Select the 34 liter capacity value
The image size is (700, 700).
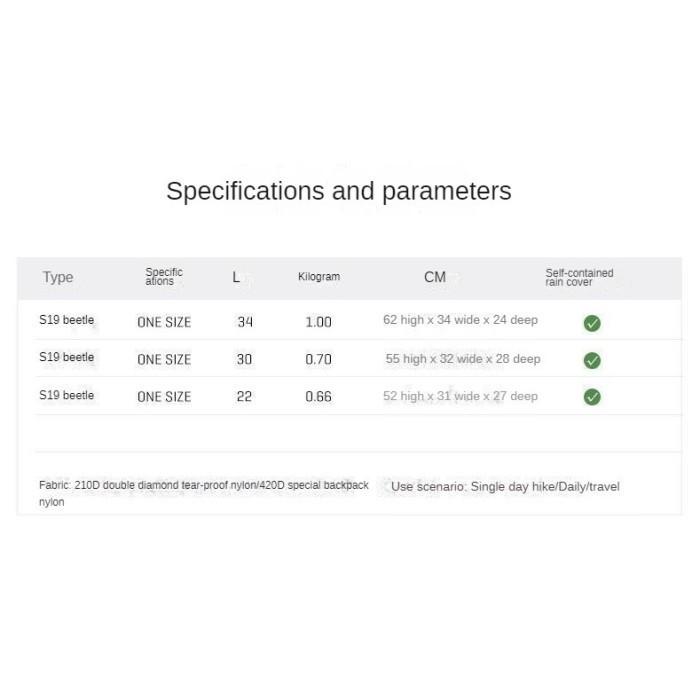tap(245, 322)
